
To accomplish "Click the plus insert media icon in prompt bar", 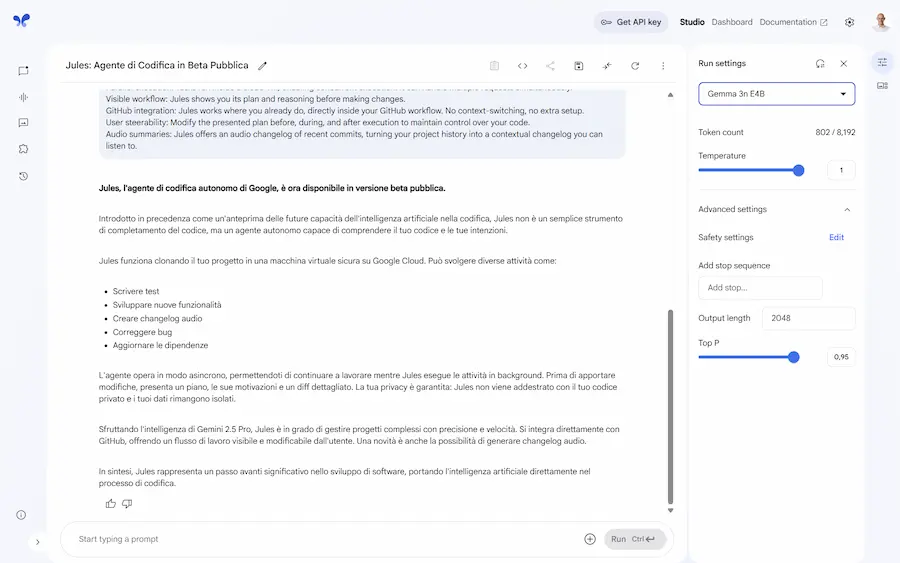I will pyautogui.click(x=590, y=539).
